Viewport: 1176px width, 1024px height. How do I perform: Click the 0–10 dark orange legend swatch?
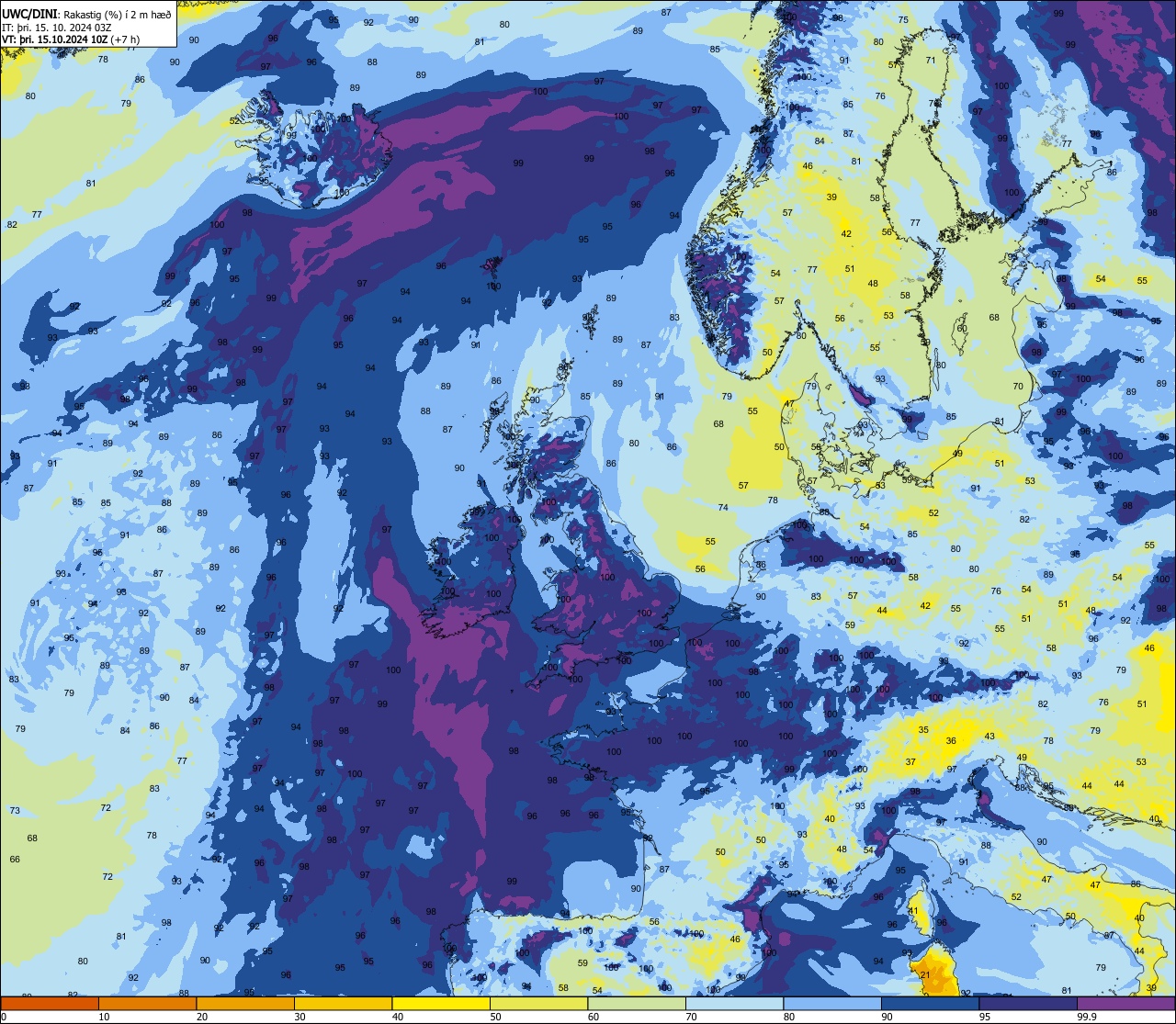pos(50,1004)
